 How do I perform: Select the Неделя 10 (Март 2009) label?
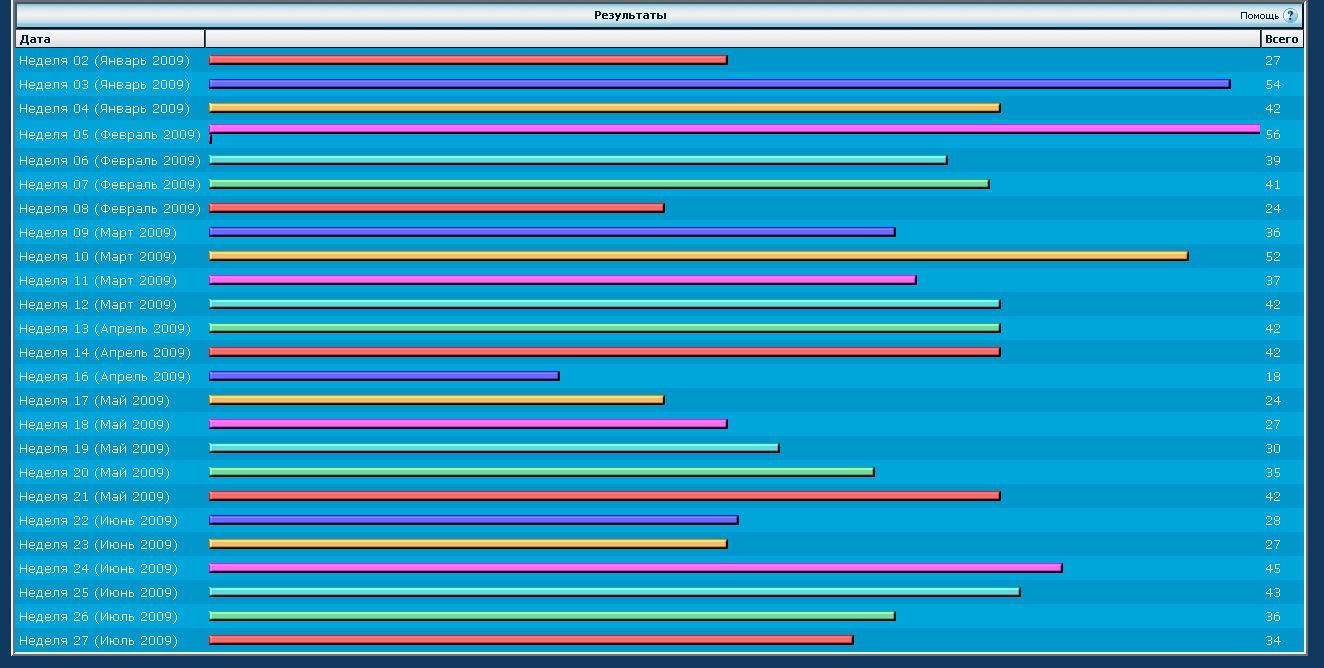[x=98, y=257]
